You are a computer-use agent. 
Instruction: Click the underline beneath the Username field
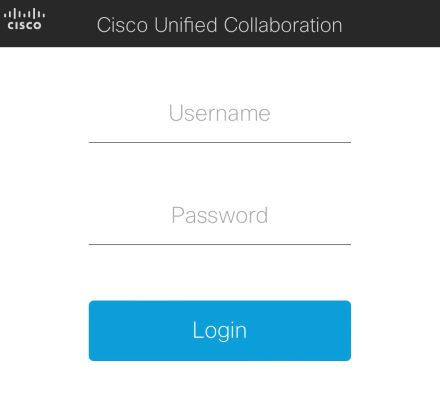(x=220, y=142)
